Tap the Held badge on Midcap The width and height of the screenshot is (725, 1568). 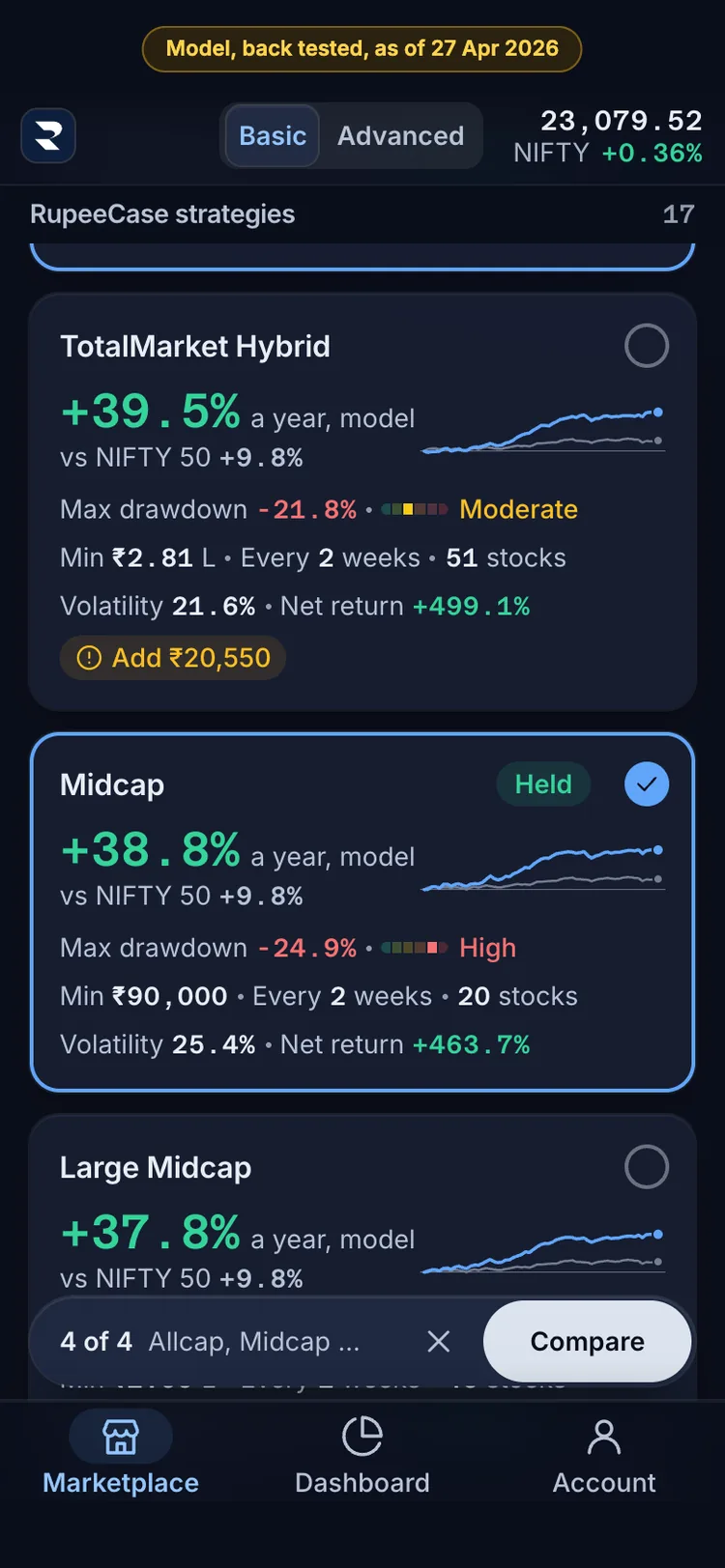click(543, 784)
